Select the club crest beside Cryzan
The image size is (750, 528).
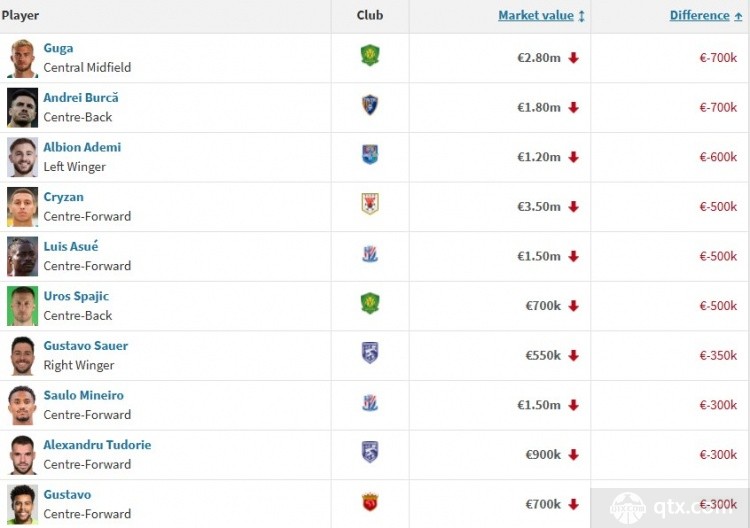tap(370, 204)
